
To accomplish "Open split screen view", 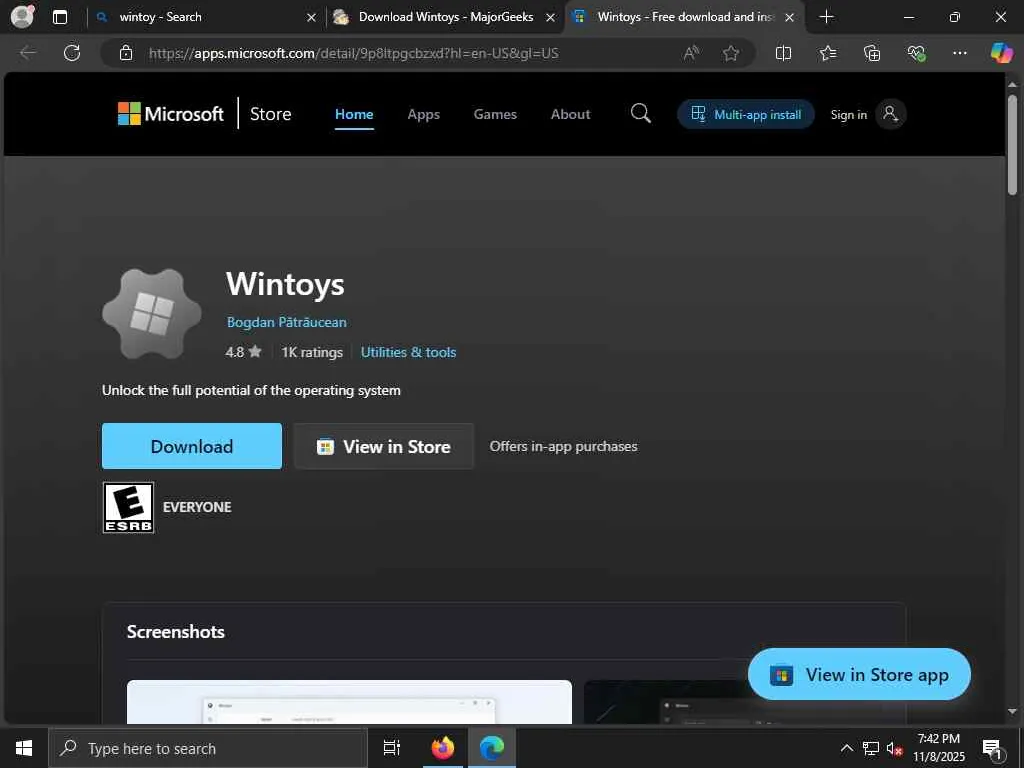I will click(x=783, y=53).
